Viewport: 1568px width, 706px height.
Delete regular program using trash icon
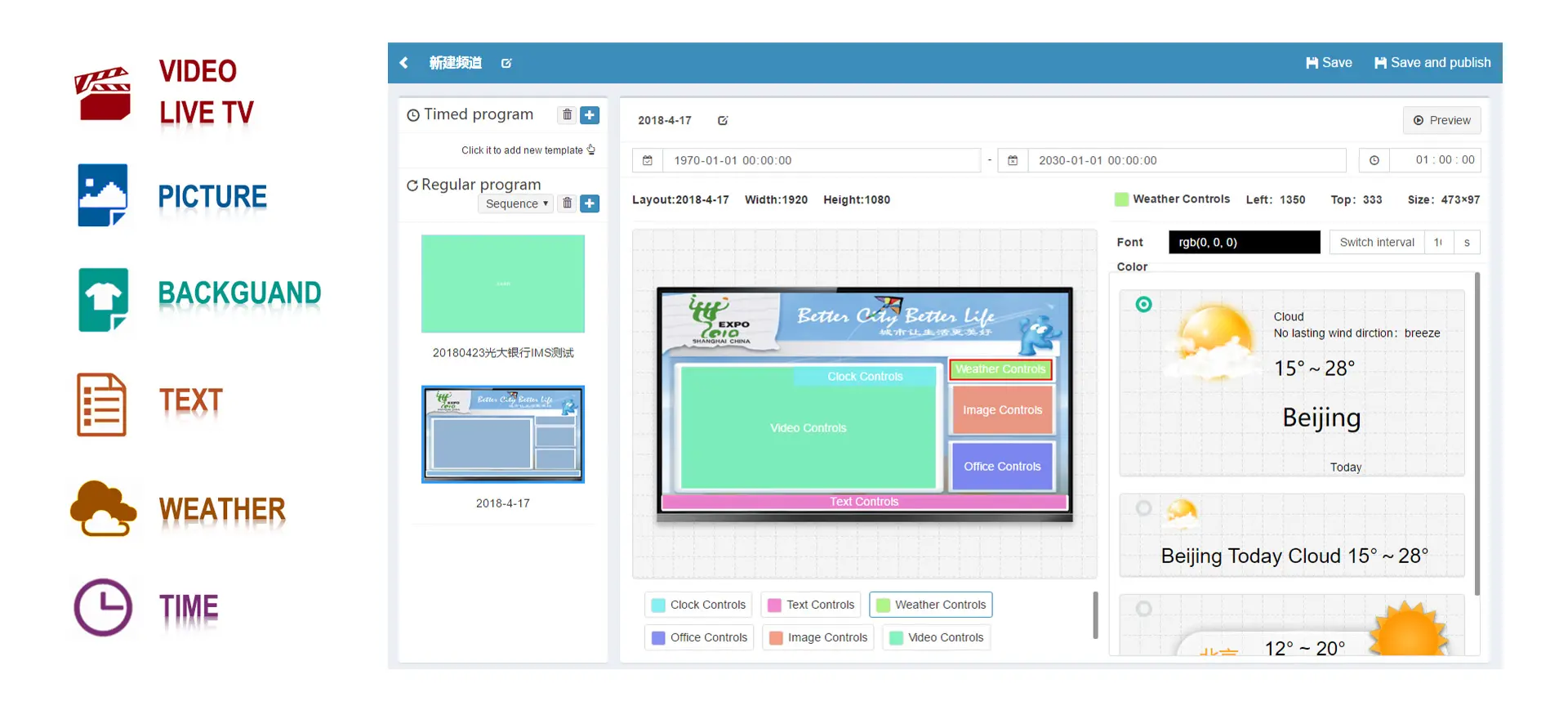point(567,203)
